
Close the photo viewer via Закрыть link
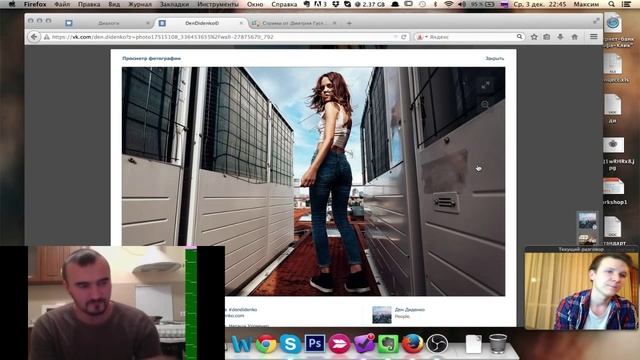494,58
